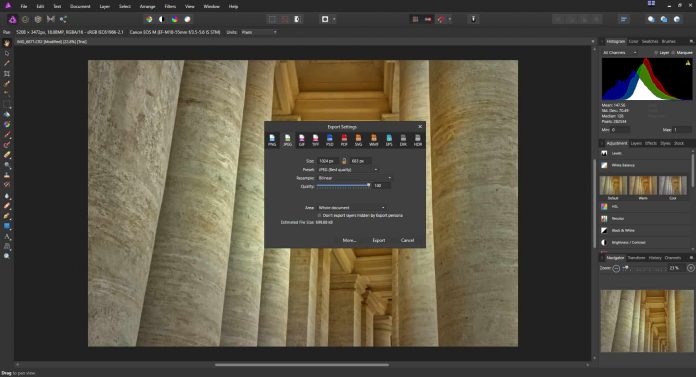Viewport: 696px width, 377px height.
Task: Open the Units dropdown in the context bar
Action: (259, 32)
